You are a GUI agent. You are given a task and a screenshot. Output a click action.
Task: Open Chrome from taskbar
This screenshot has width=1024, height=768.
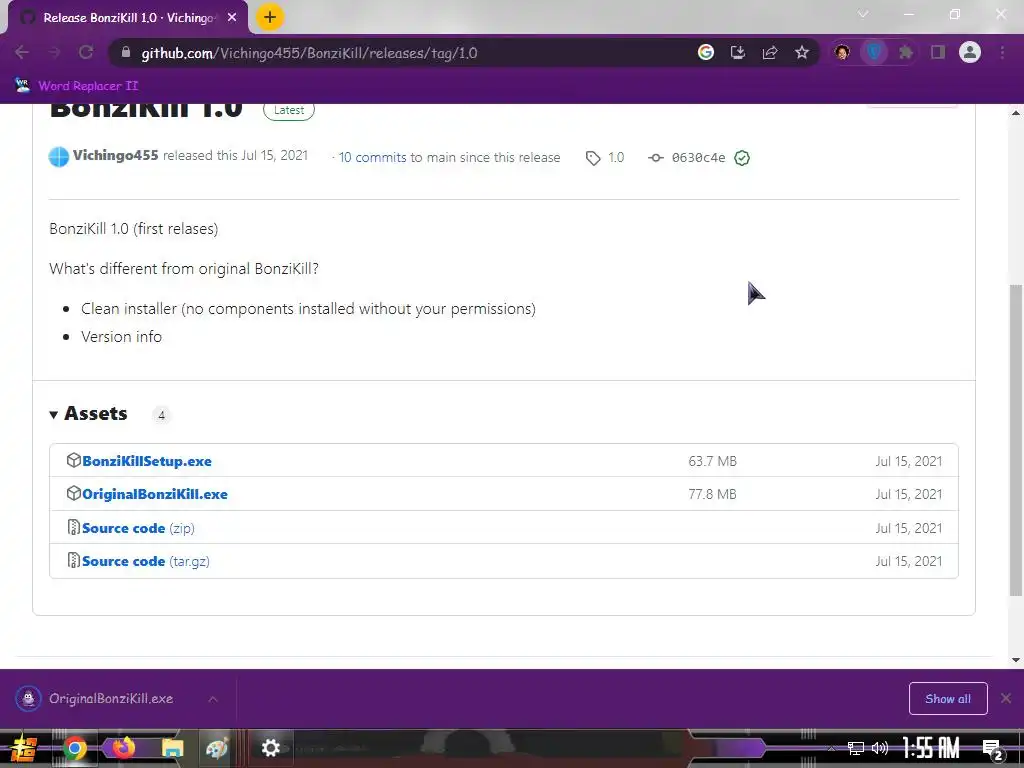click(74, 748)
